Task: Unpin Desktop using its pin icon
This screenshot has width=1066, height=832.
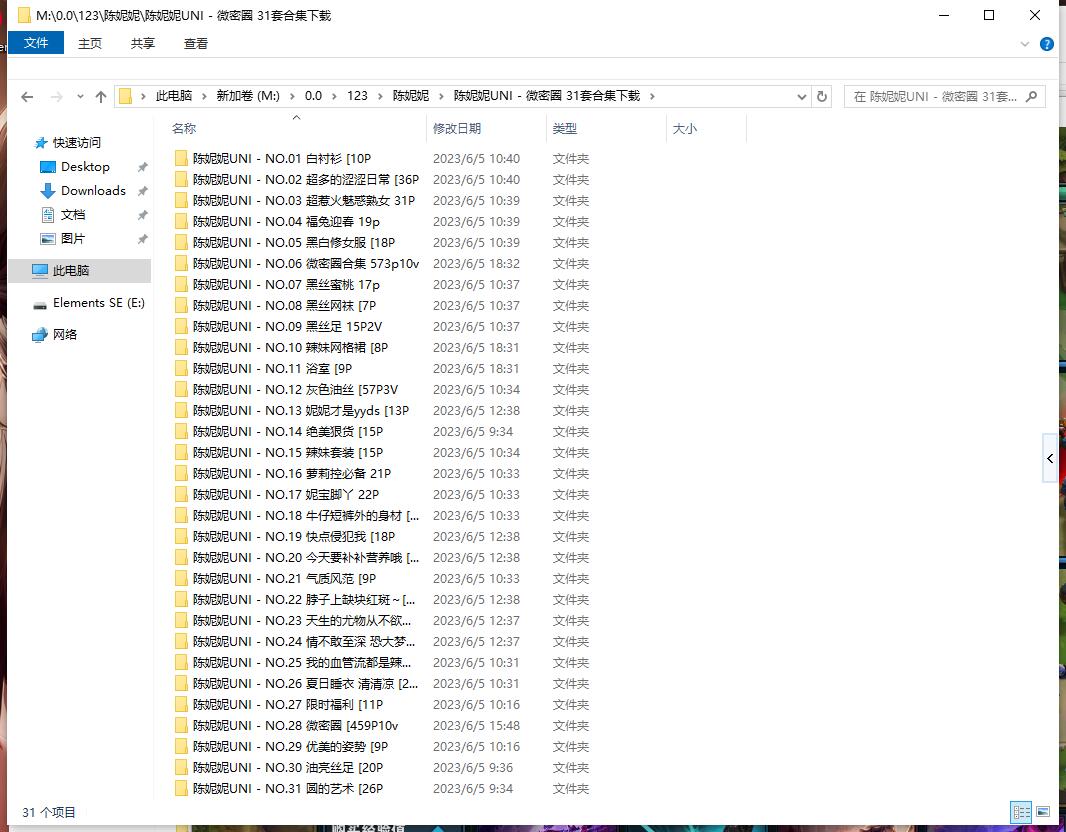Action: [x=142, y=167]
